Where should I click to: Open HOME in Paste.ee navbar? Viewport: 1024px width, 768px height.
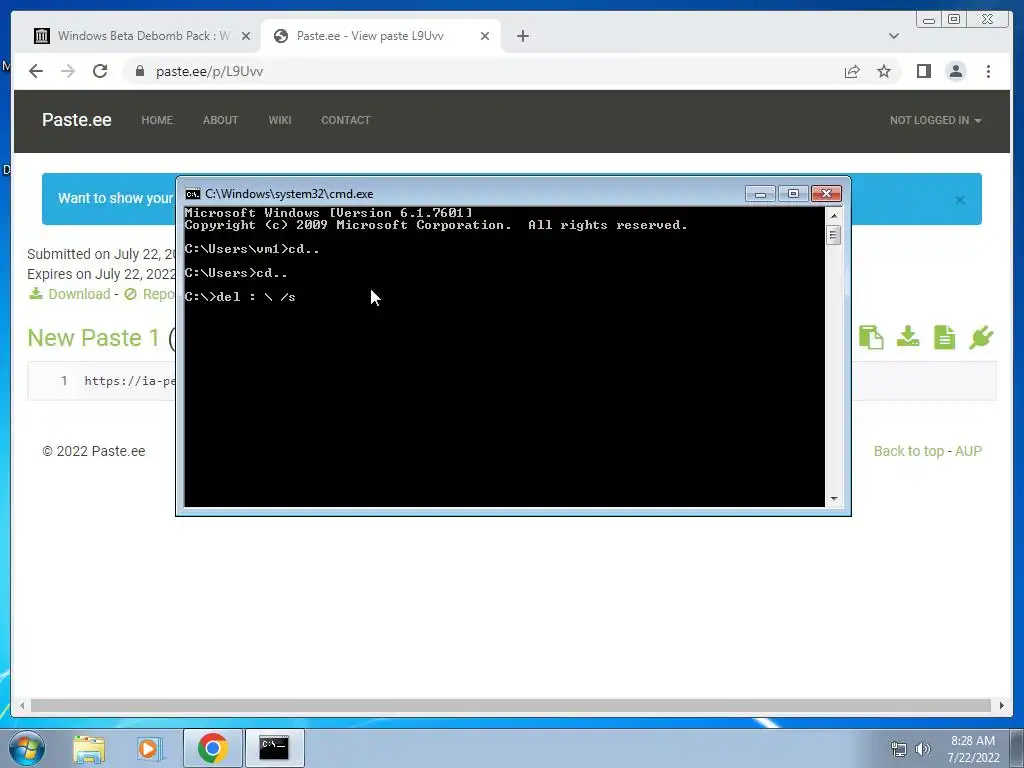click(x=157, y=120)
